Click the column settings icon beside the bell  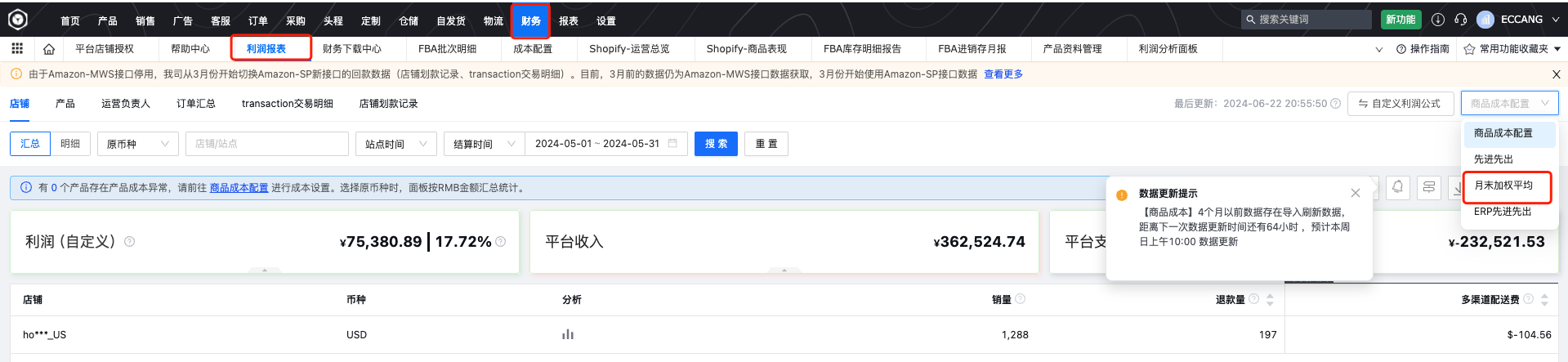coord(1429,187)
